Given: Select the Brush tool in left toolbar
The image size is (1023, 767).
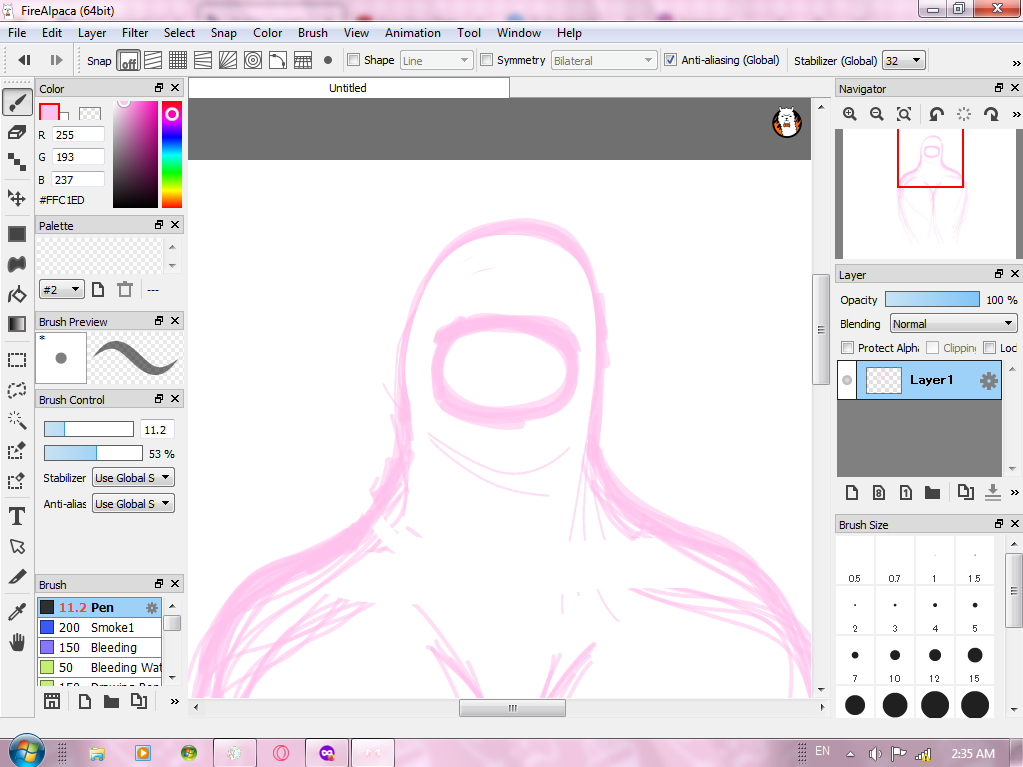Looking at the screenshot, I should pos(17,102).
